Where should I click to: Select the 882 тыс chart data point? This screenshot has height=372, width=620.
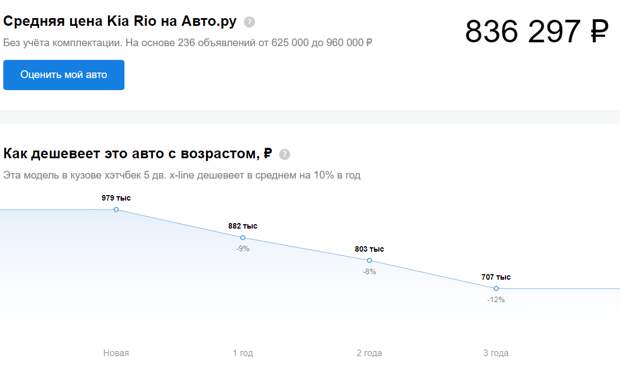(x=243, y=238)
